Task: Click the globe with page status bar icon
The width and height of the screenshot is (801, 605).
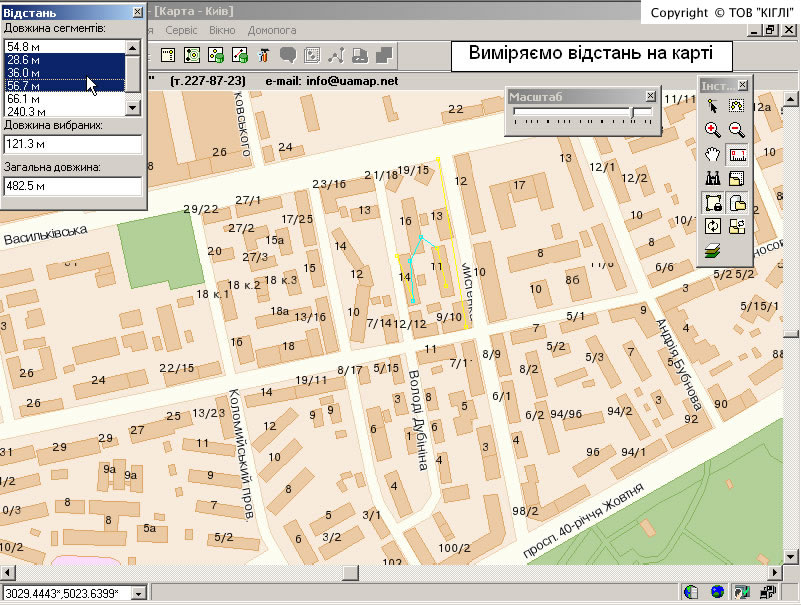Action: [691, 592]
